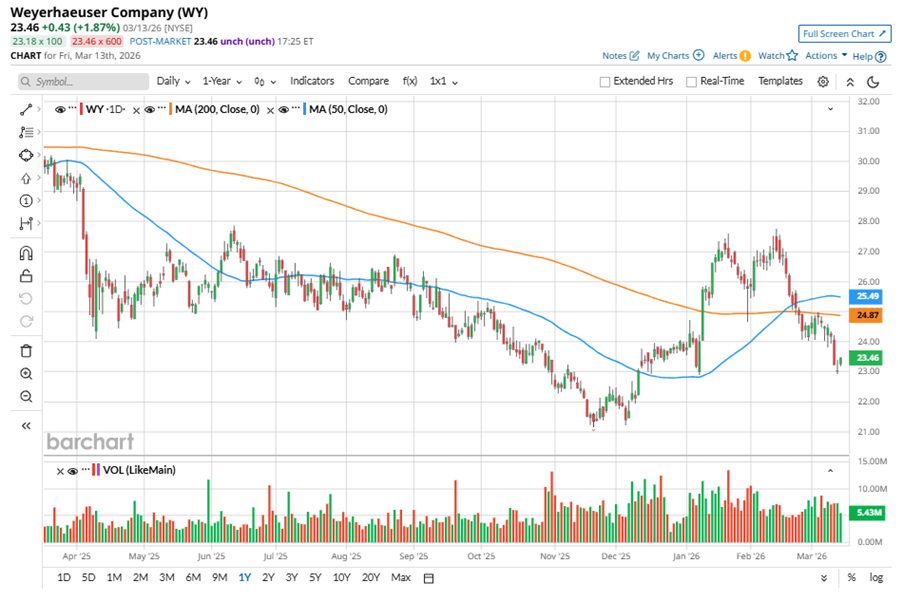Select the measure range tool
This screenshot has height=601, width=903.
coord(26,223)
